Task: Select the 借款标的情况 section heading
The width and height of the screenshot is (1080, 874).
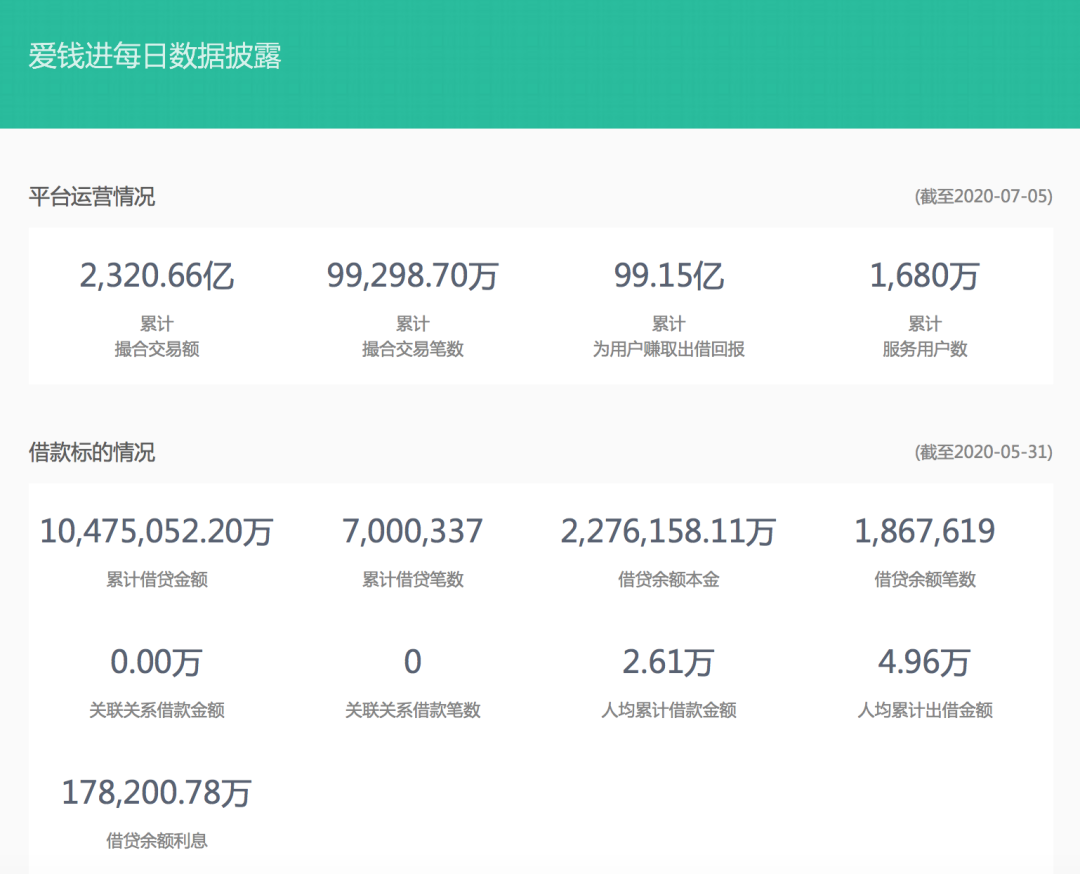Action: (92, 453)
